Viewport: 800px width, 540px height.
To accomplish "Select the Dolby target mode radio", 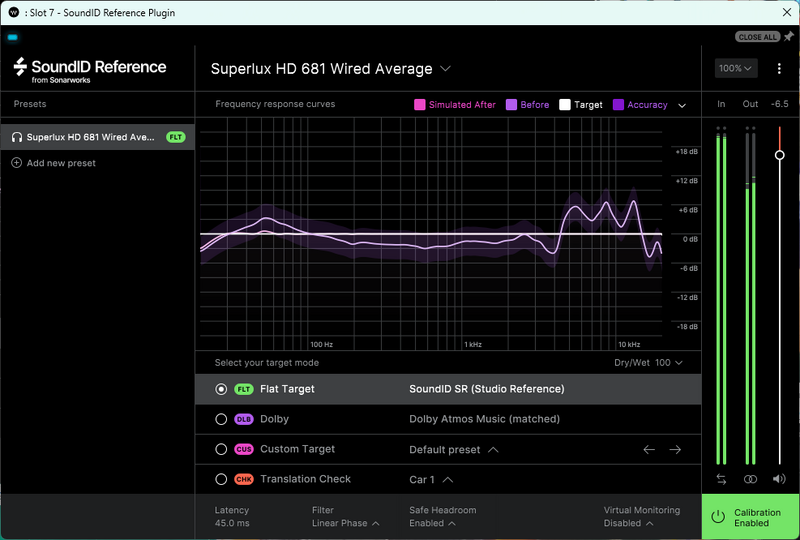I will pos(221,419).
